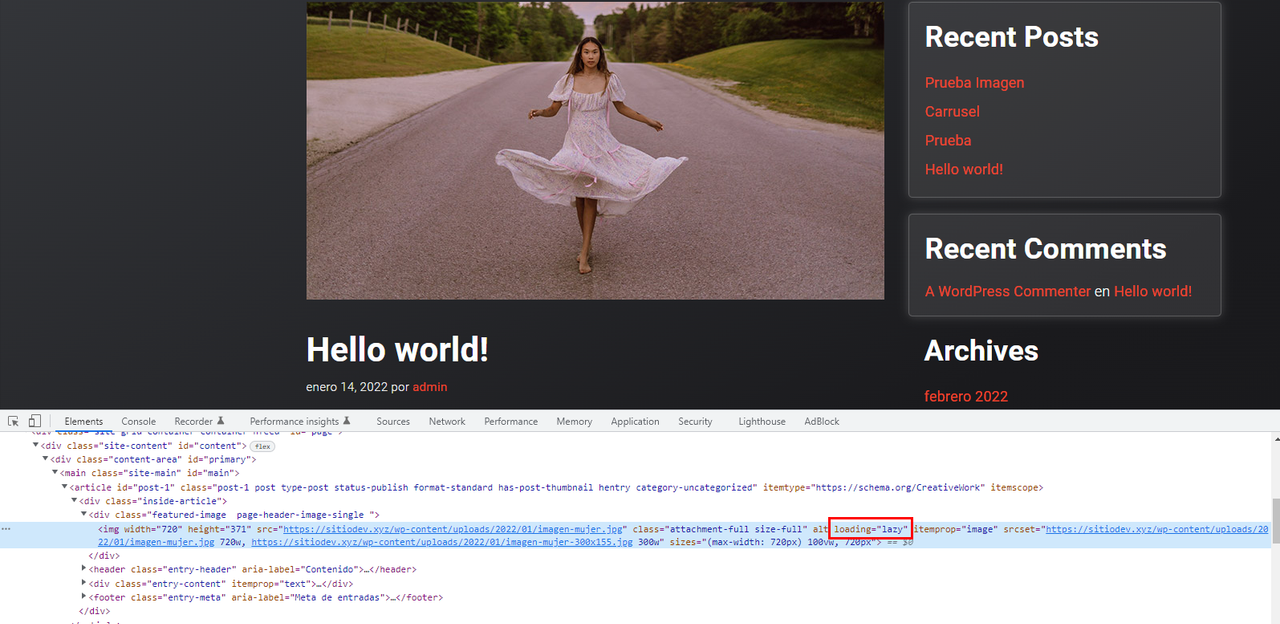Click the Recent Comments widget heading
Screen dimensions: 1280x624
point(1045,249)
